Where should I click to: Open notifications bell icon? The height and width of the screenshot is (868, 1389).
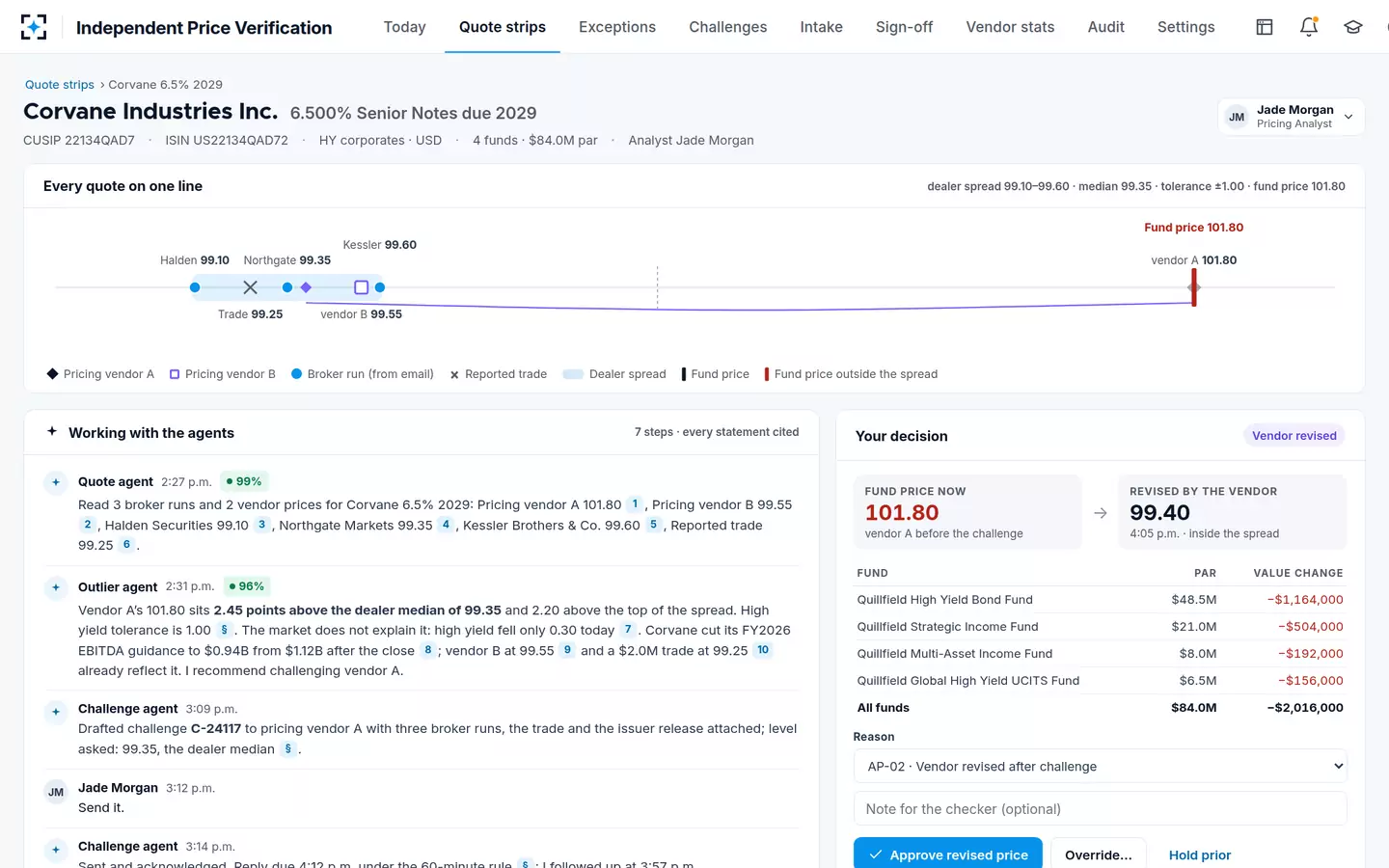tap(1309, 27)
